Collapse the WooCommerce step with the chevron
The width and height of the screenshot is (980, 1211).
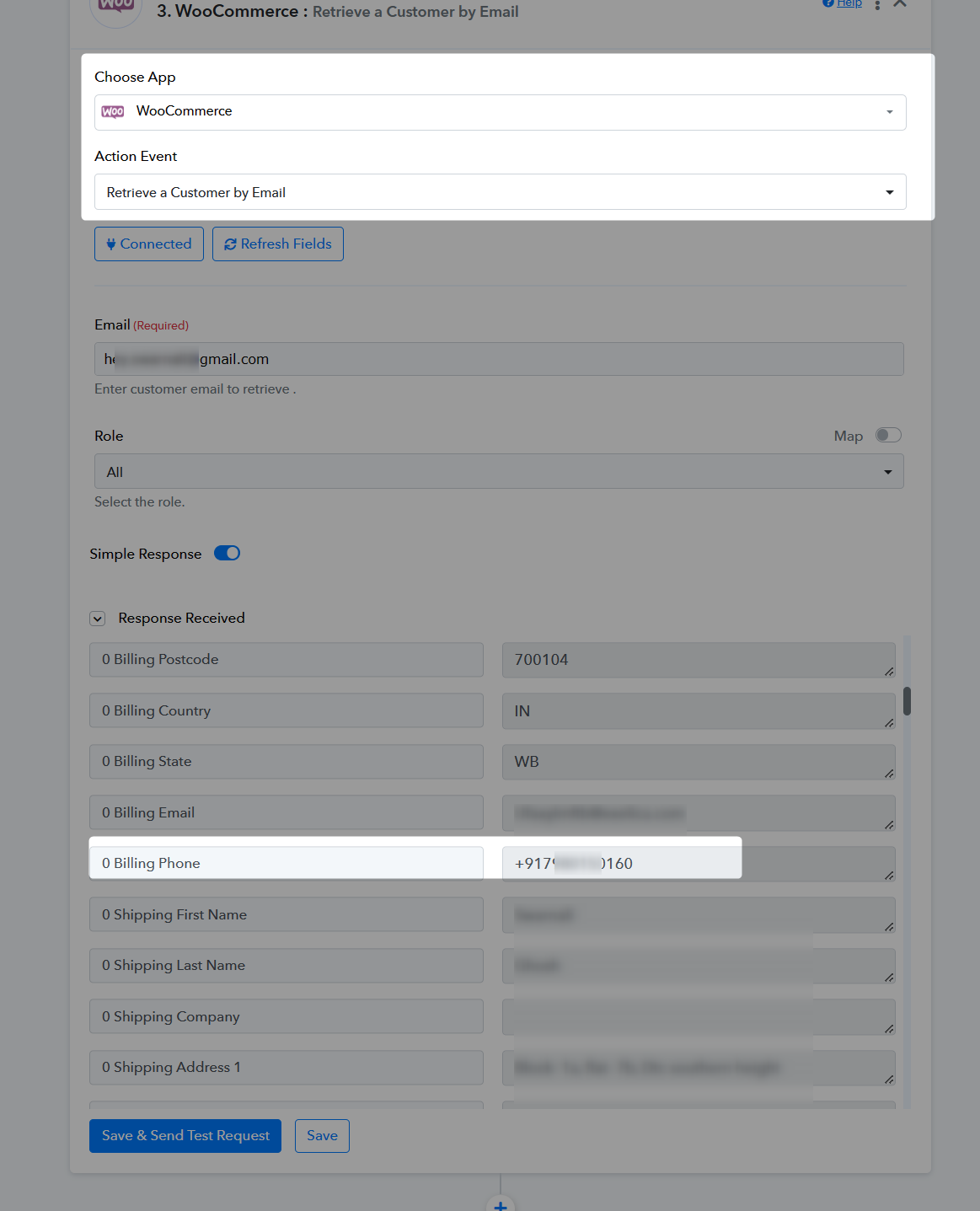coord(900,3)
